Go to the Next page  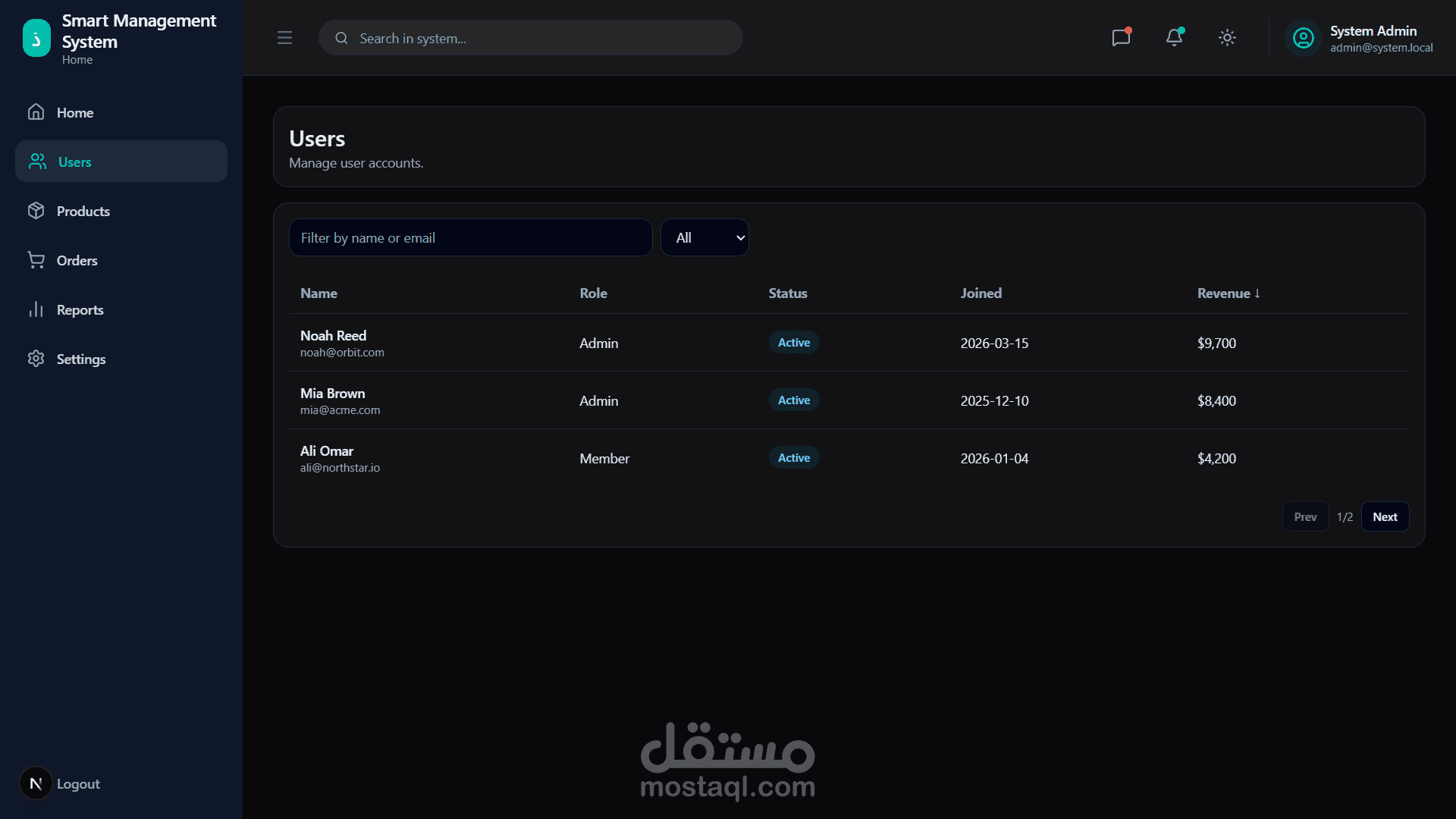[1385, 516]
